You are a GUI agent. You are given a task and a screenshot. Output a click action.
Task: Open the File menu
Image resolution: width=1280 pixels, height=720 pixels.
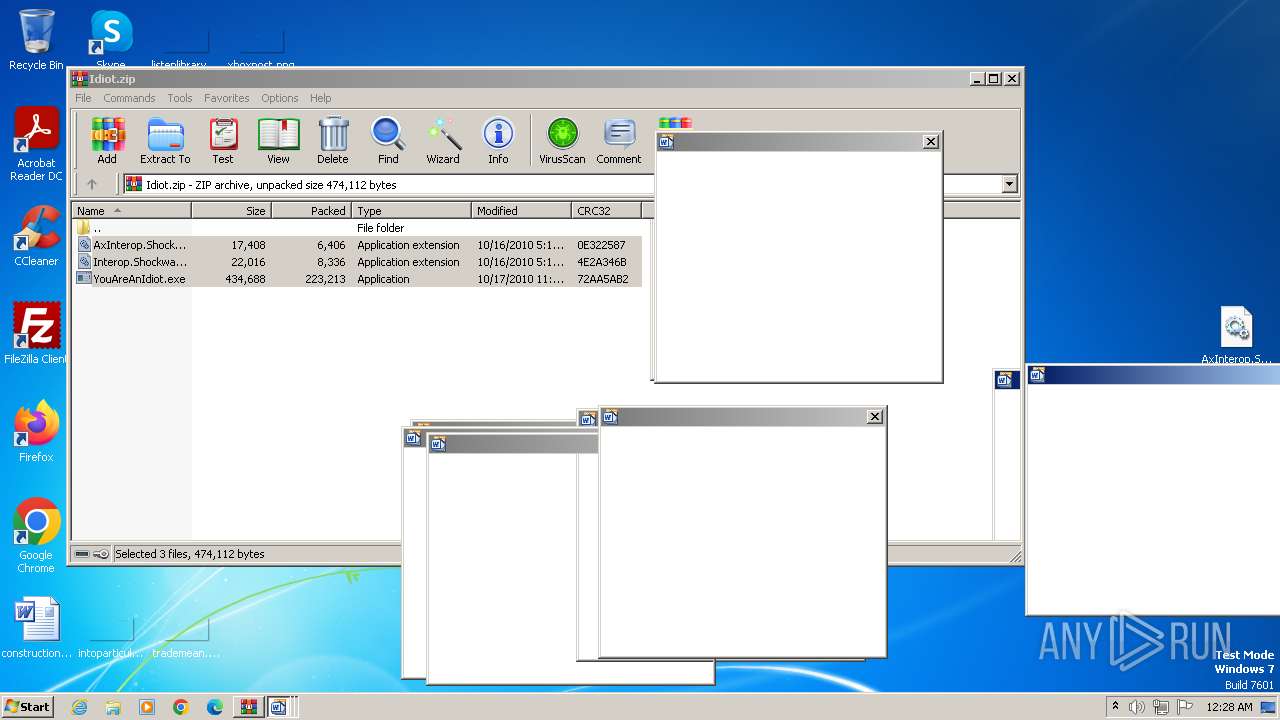83,98
